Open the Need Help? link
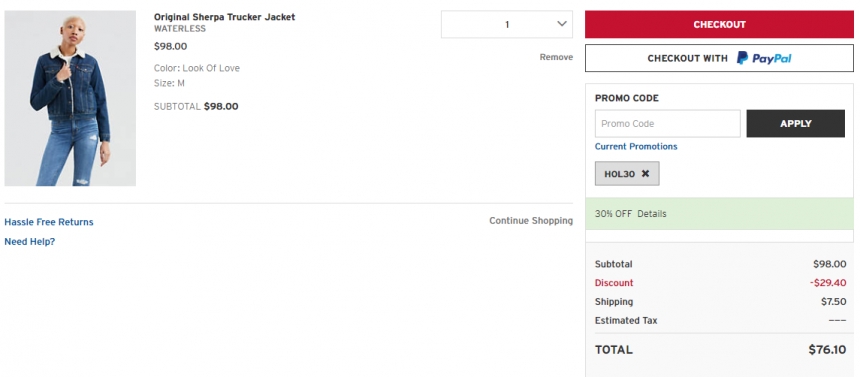 pyautogui.click(x=30, y=241)
